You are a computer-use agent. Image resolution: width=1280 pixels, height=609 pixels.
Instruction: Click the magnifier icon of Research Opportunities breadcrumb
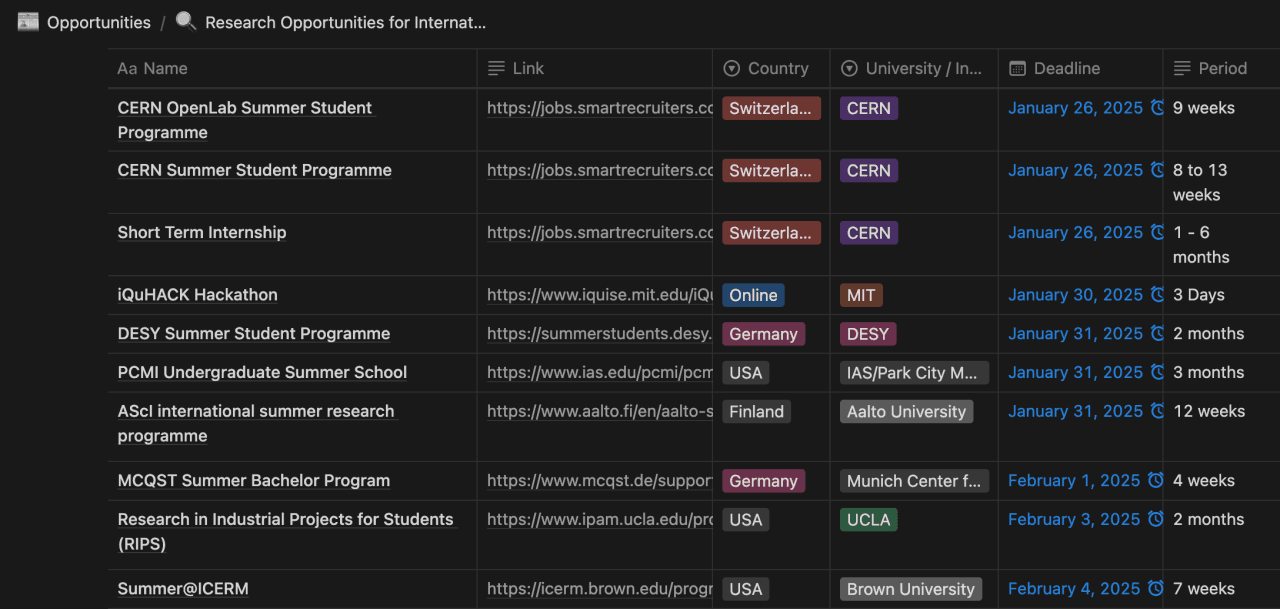coord(186,21)
